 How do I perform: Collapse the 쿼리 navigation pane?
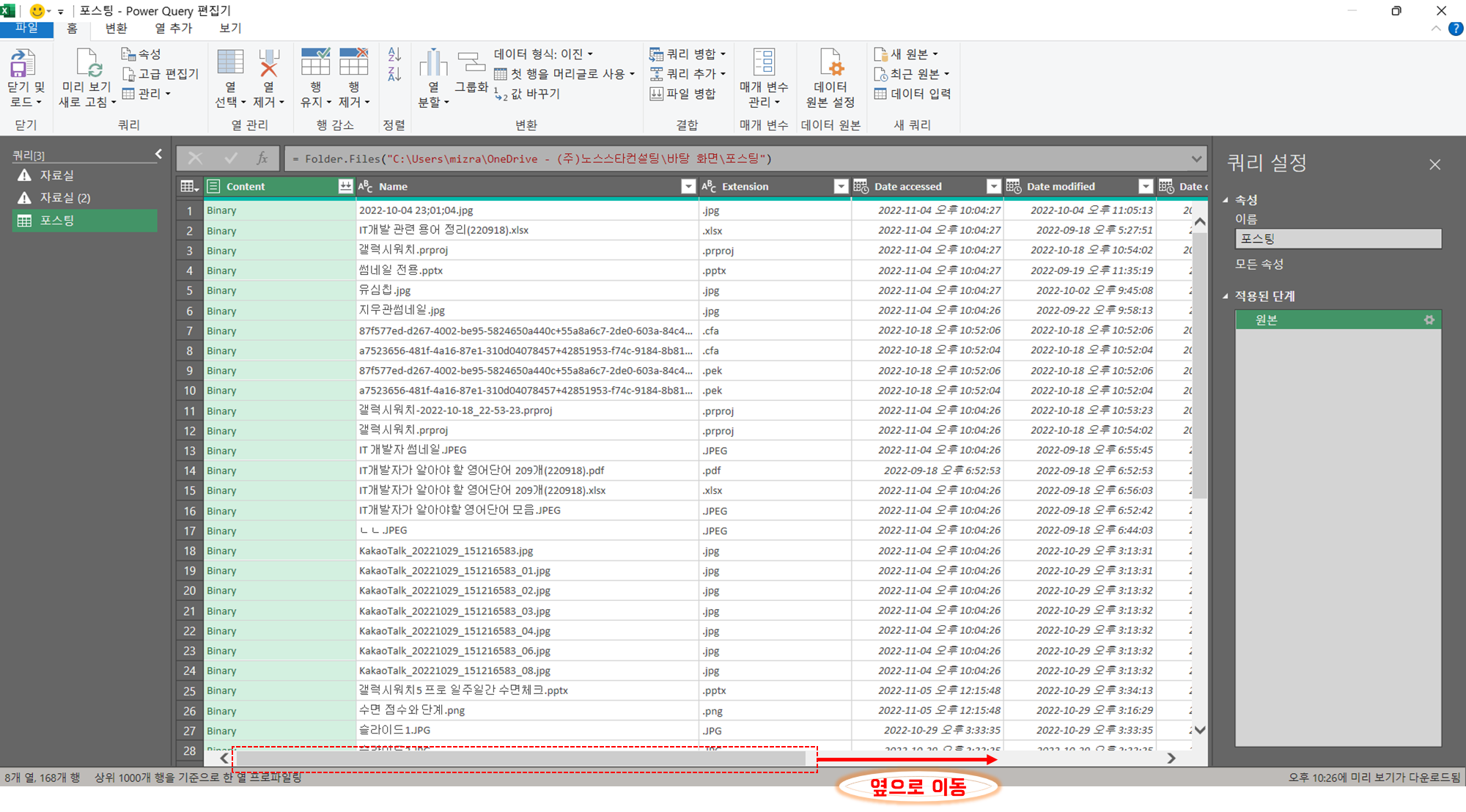tap(158, 154)
